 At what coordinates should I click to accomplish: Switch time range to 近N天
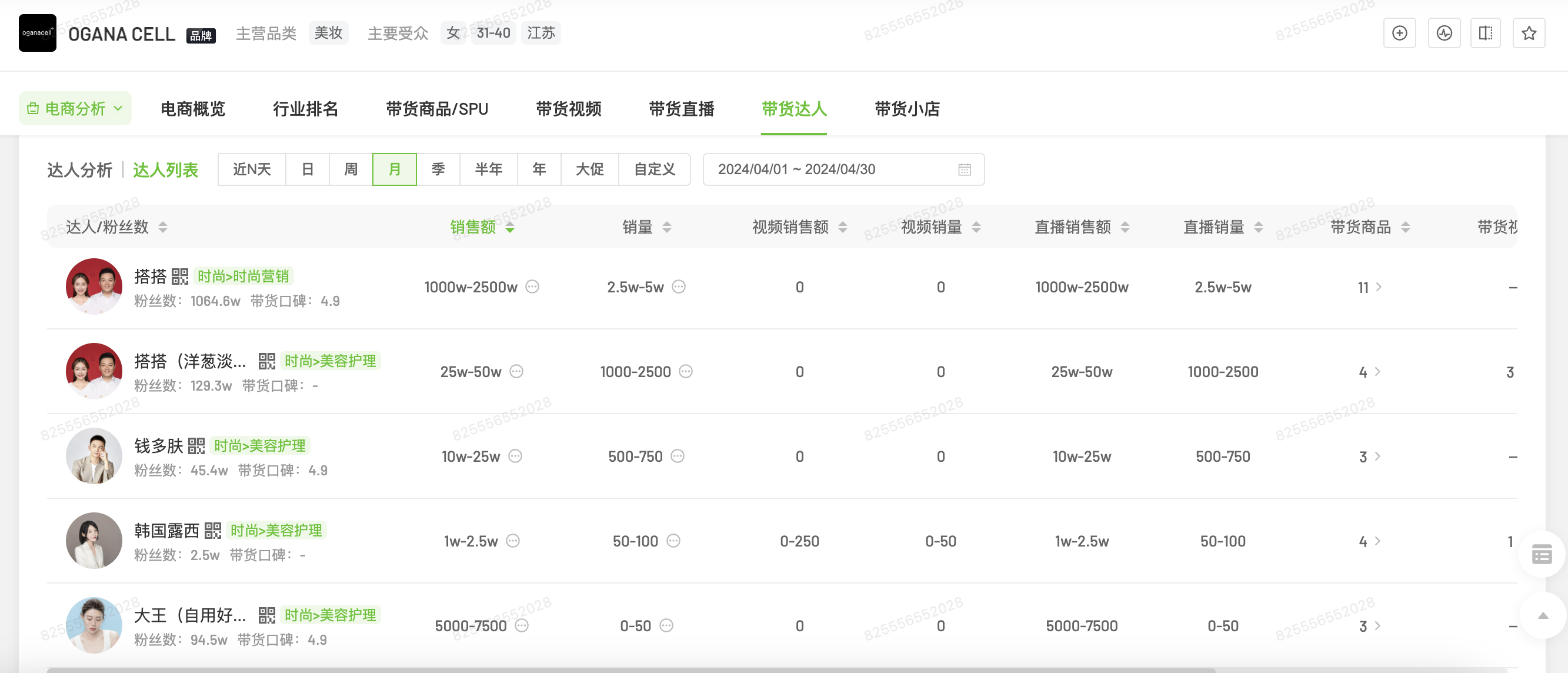[251, 169]
